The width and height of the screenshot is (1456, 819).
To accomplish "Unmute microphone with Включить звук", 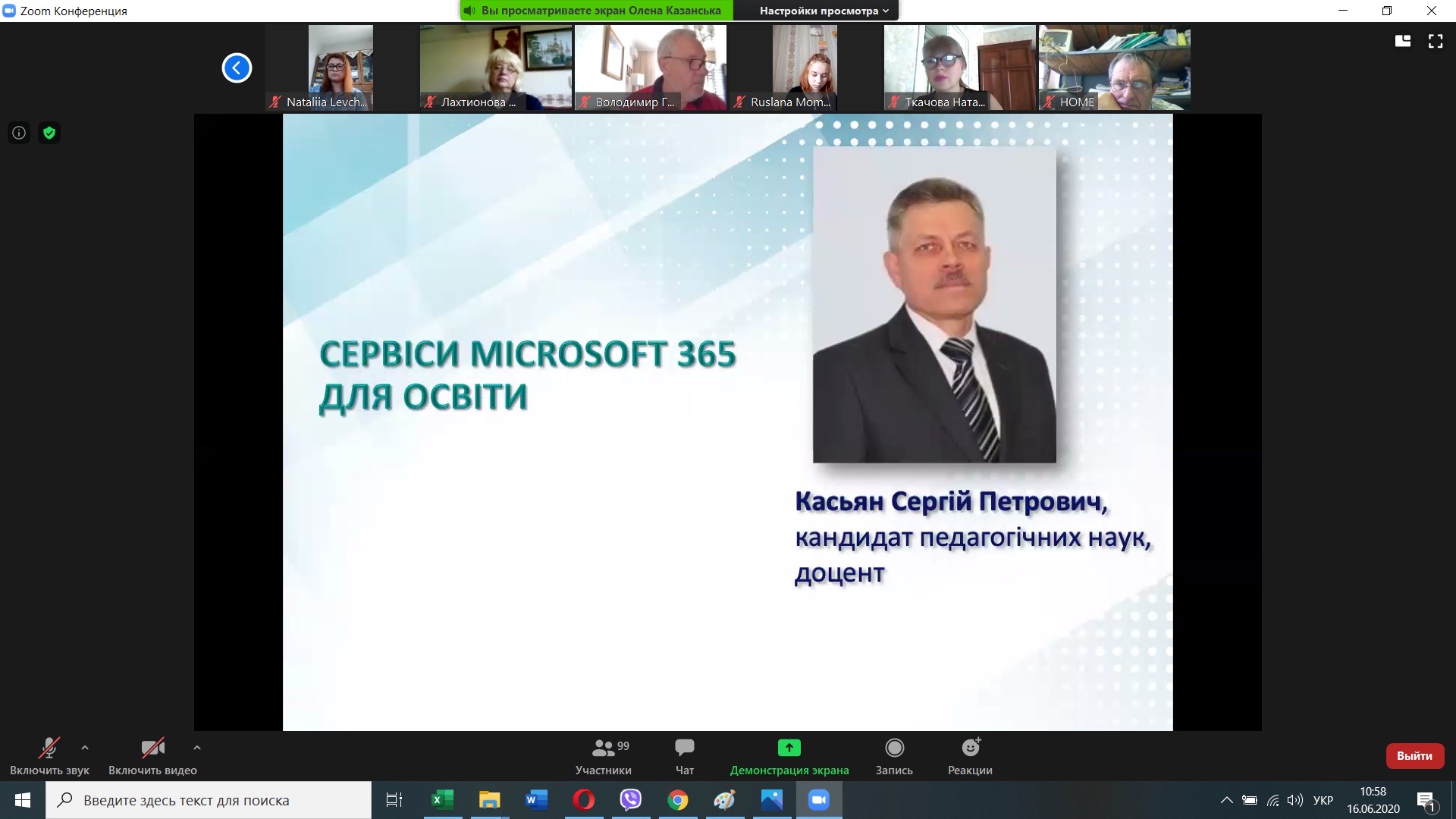I will (x=49, y=749).
